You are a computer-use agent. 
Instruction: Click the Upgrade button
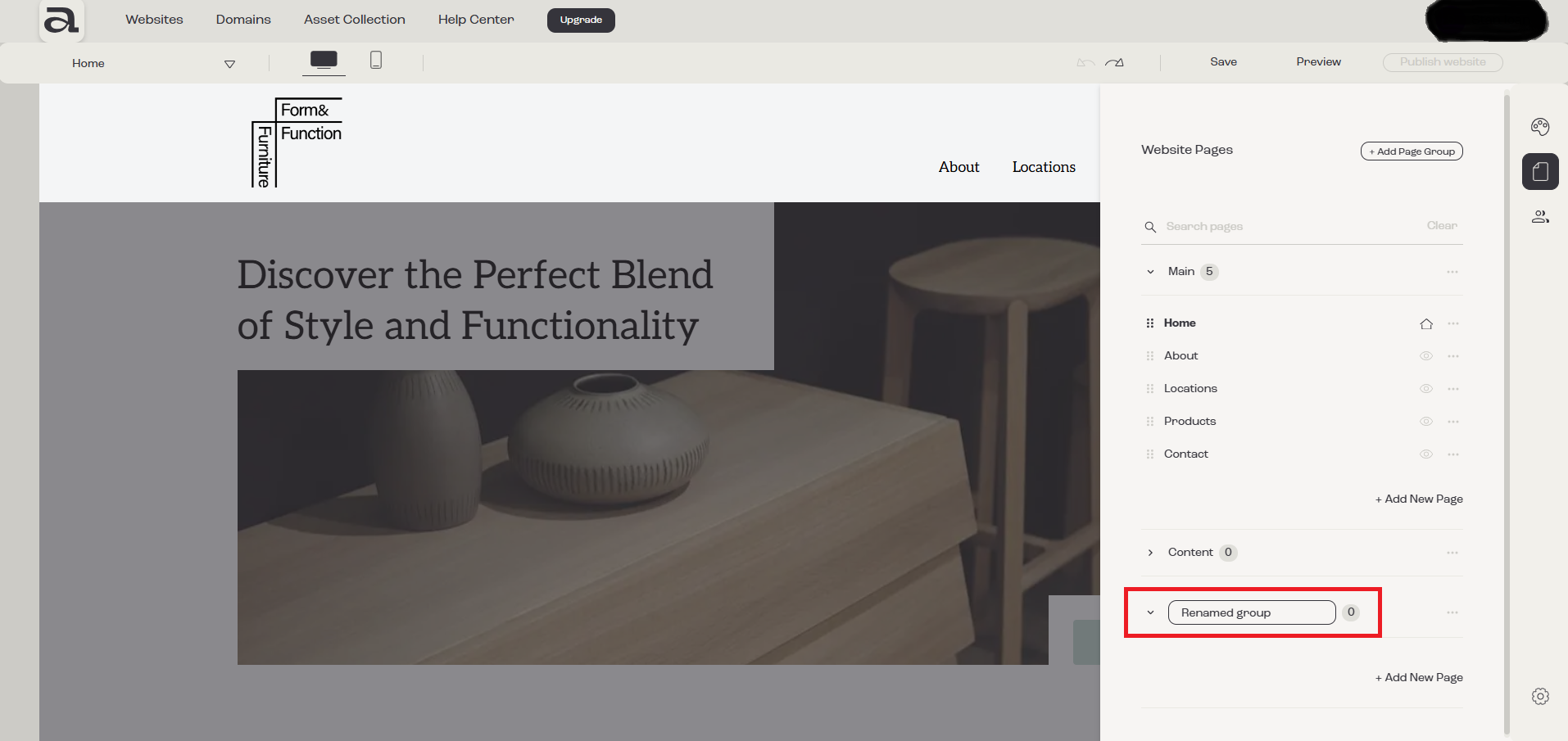581,20
